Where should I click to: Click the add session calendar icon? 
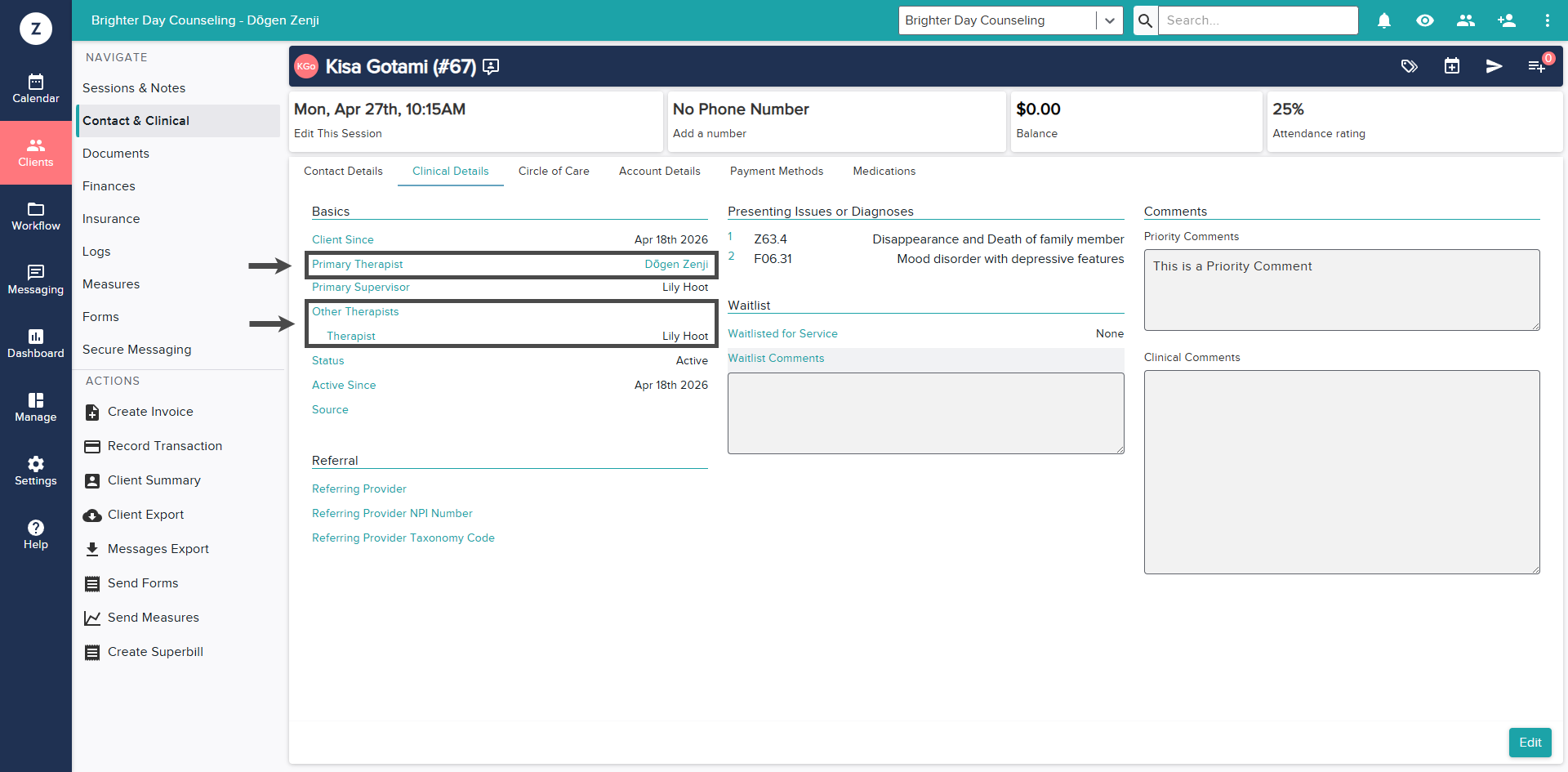1452,66
